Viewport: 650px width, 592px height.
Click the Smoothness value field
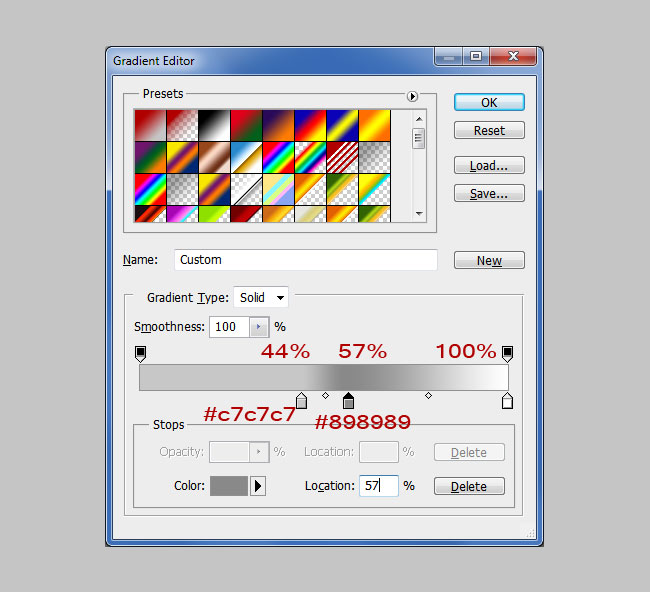pos(229,327)
